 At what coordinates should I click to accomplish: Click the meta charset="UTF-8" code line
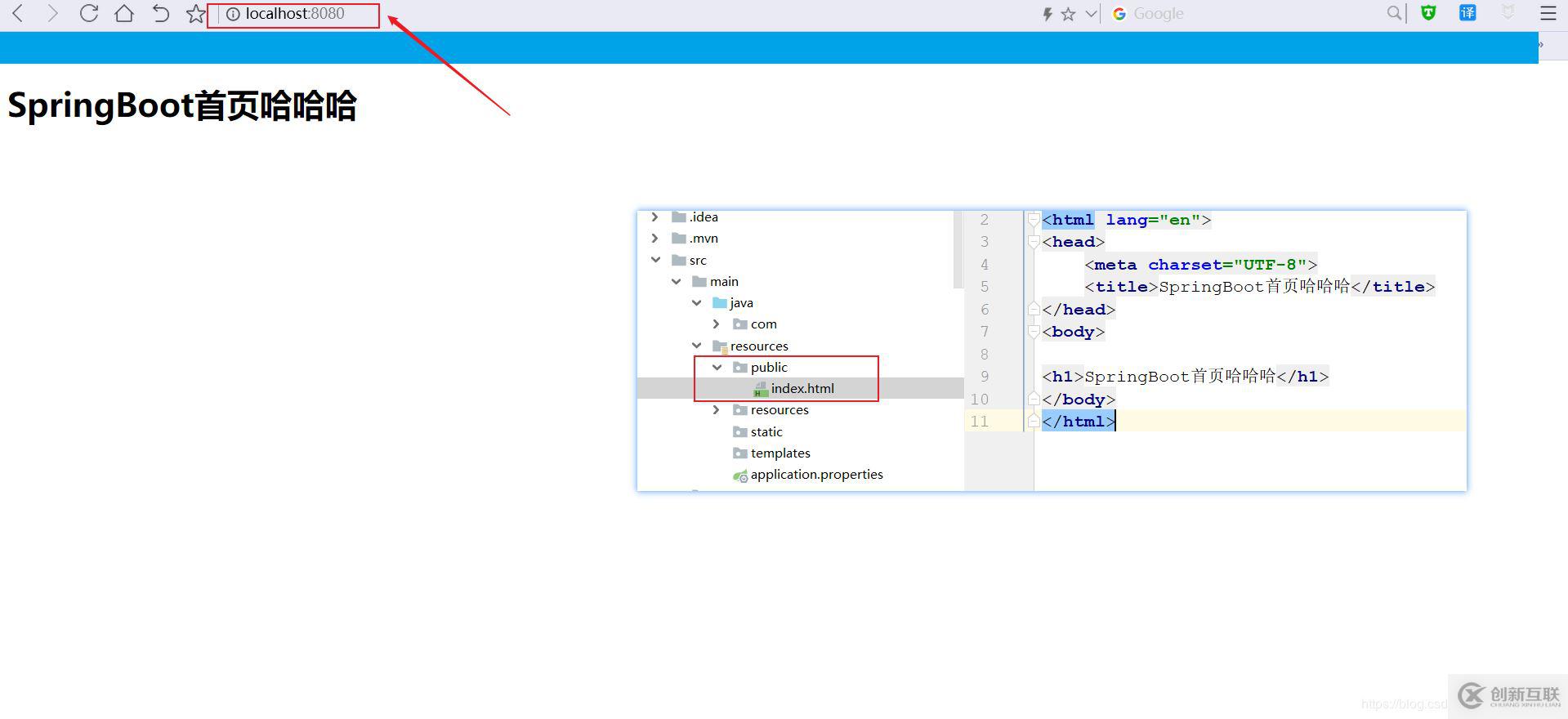[x=1201, y=265]
